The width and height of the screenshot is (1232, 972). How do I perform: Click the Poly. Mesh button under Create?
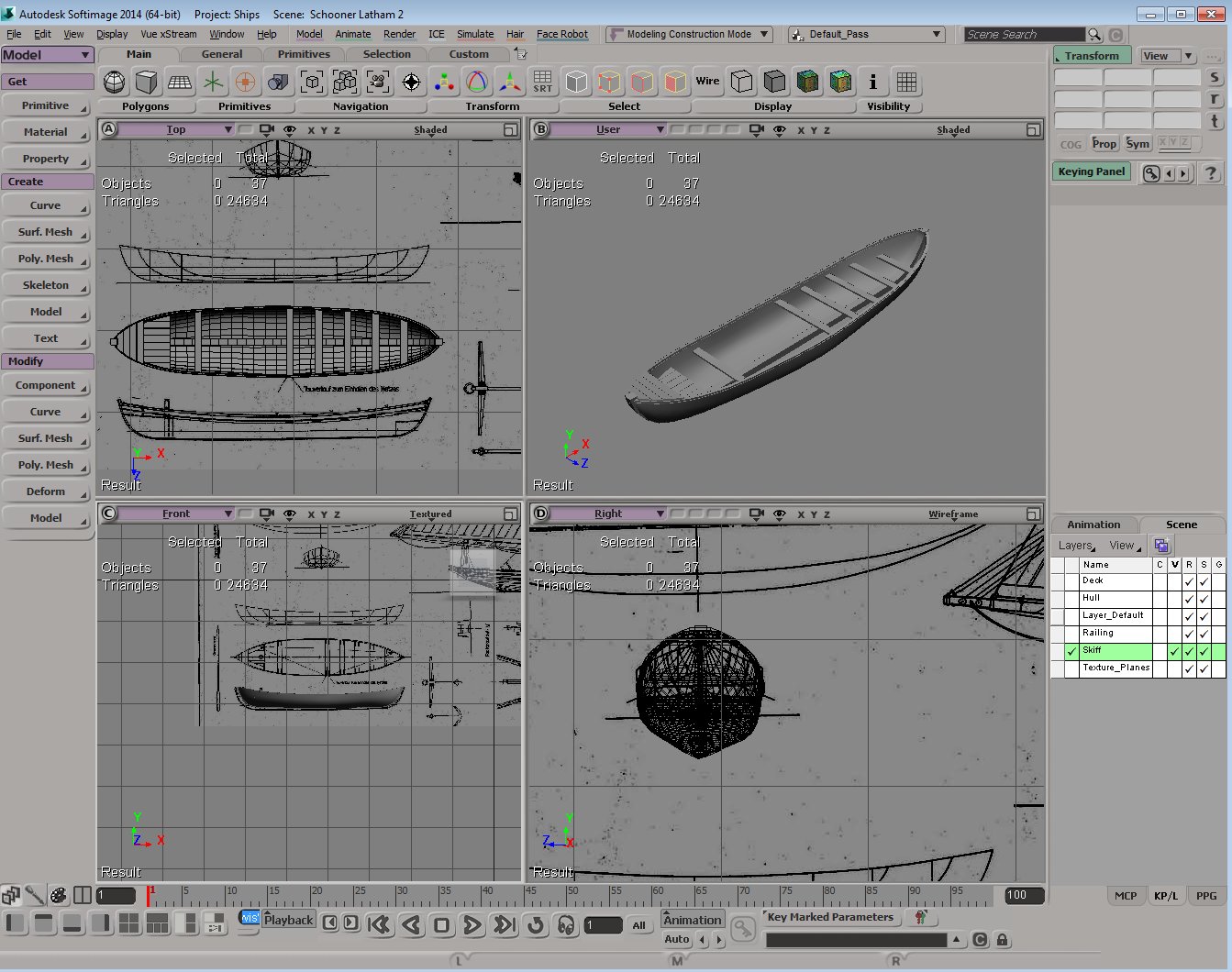46,259
